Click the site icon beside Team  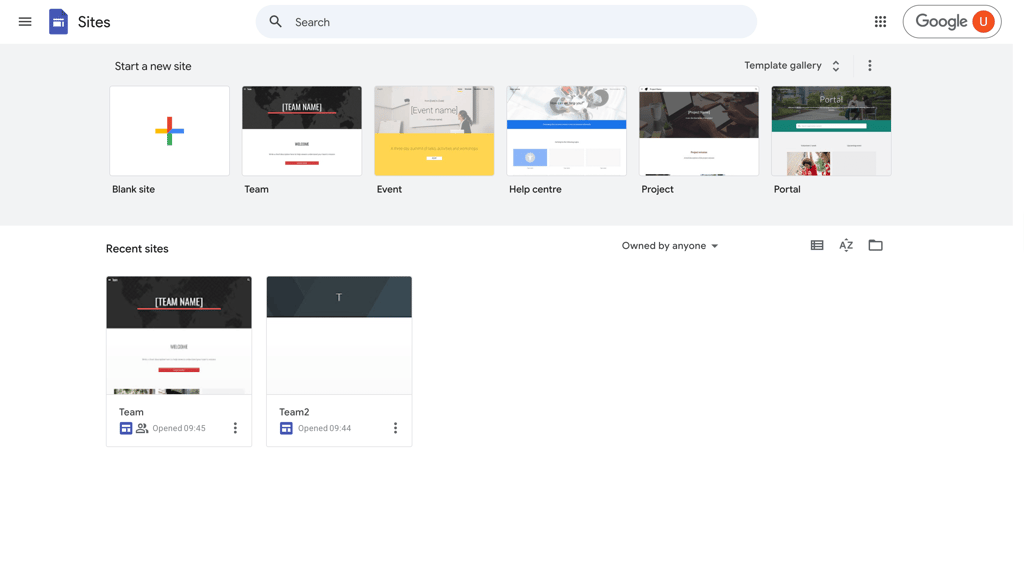[x=125, y=428]
